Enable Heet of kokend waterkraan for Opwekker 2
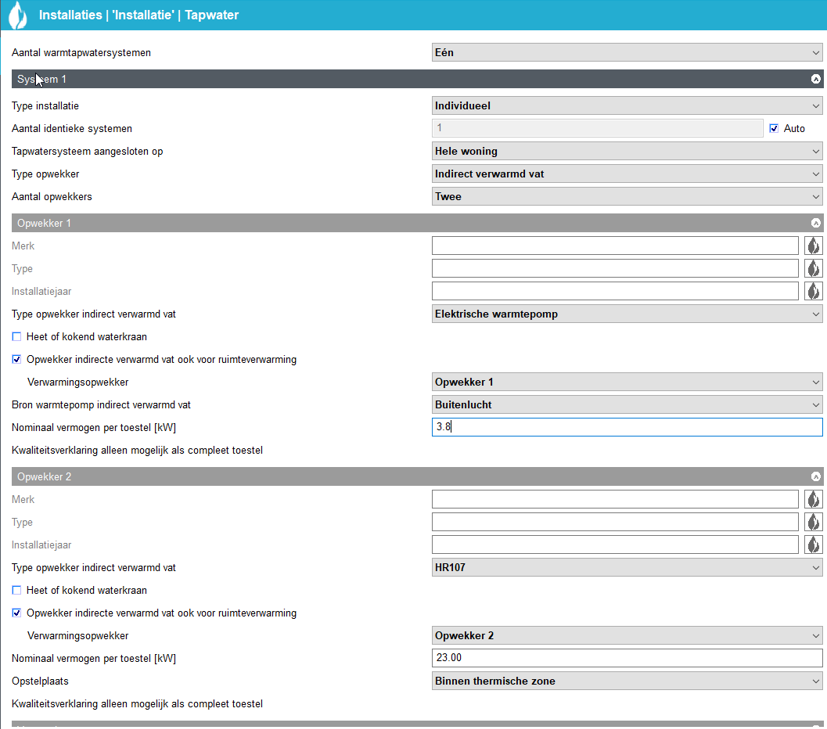 click(16, 590)
